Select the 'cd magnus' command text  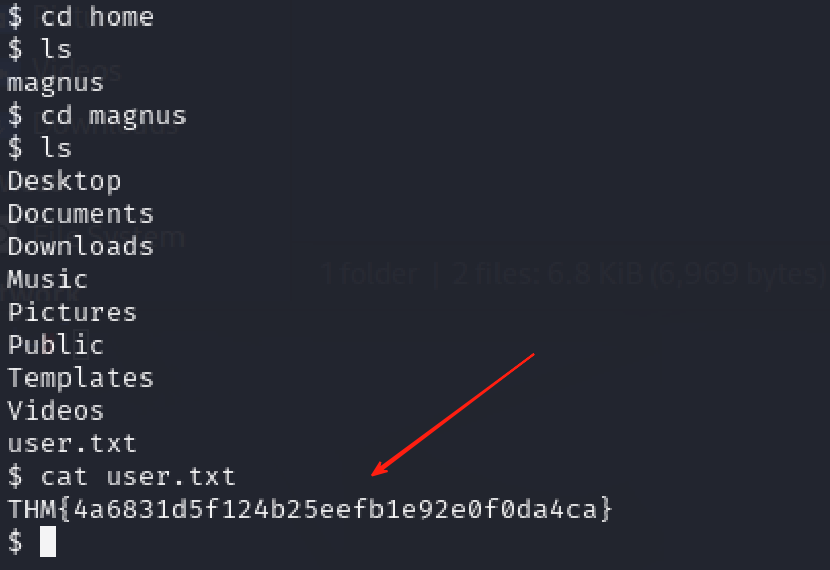[113, 116]
